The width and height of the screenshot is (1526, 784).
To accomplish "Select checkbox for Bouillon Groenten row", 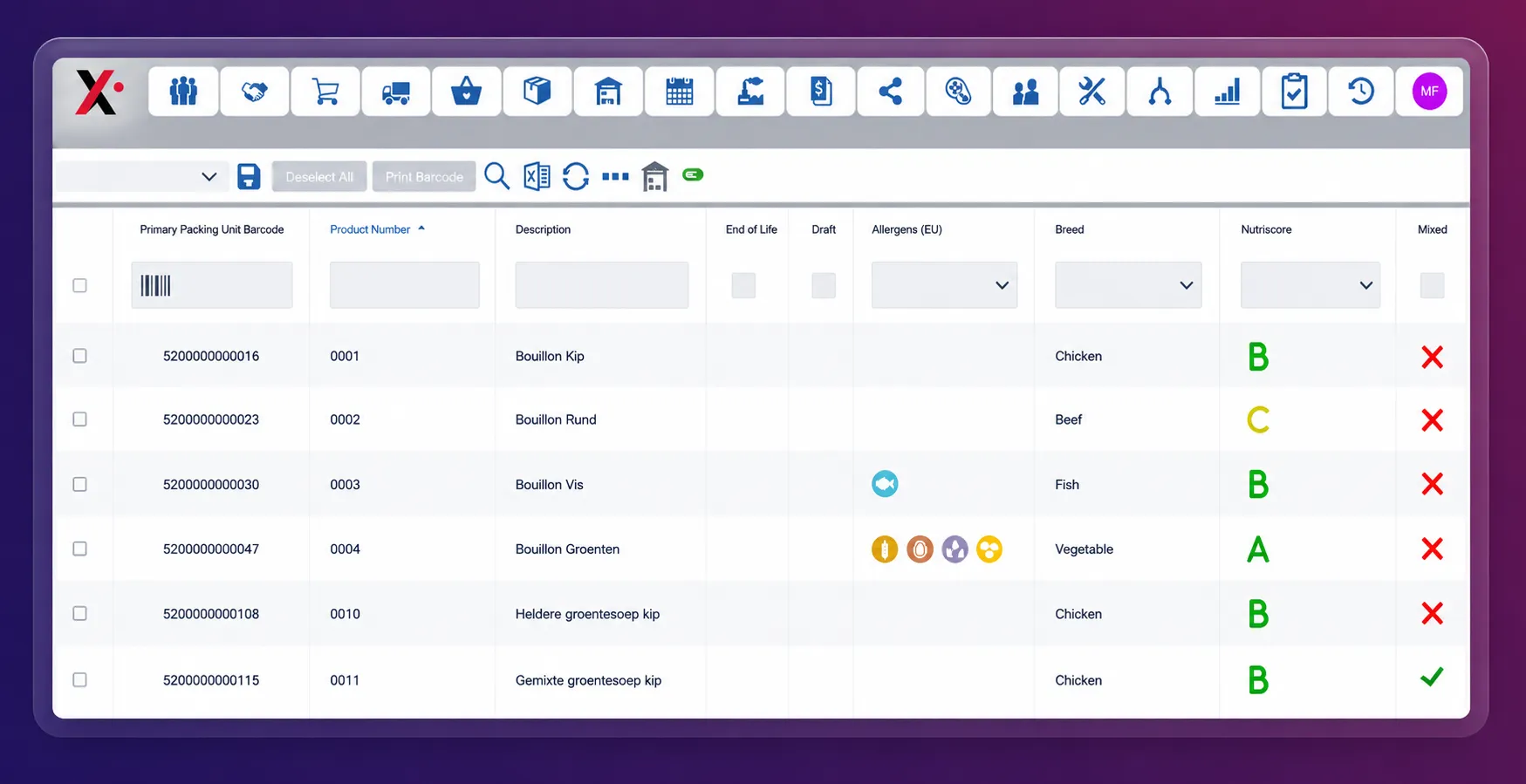I will click(79, 549).
